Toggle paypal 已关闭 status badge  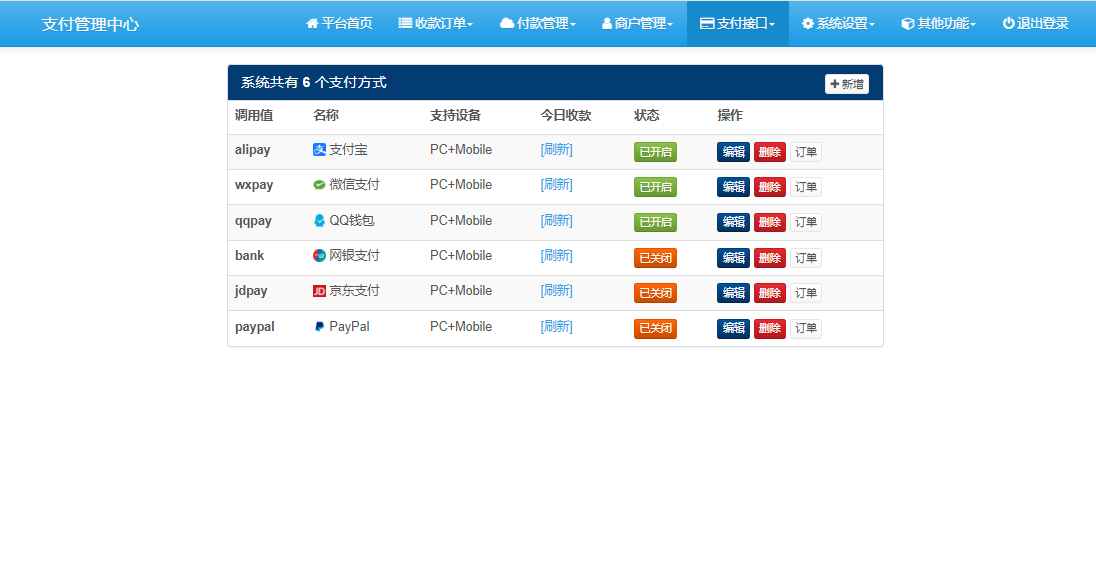655,327
